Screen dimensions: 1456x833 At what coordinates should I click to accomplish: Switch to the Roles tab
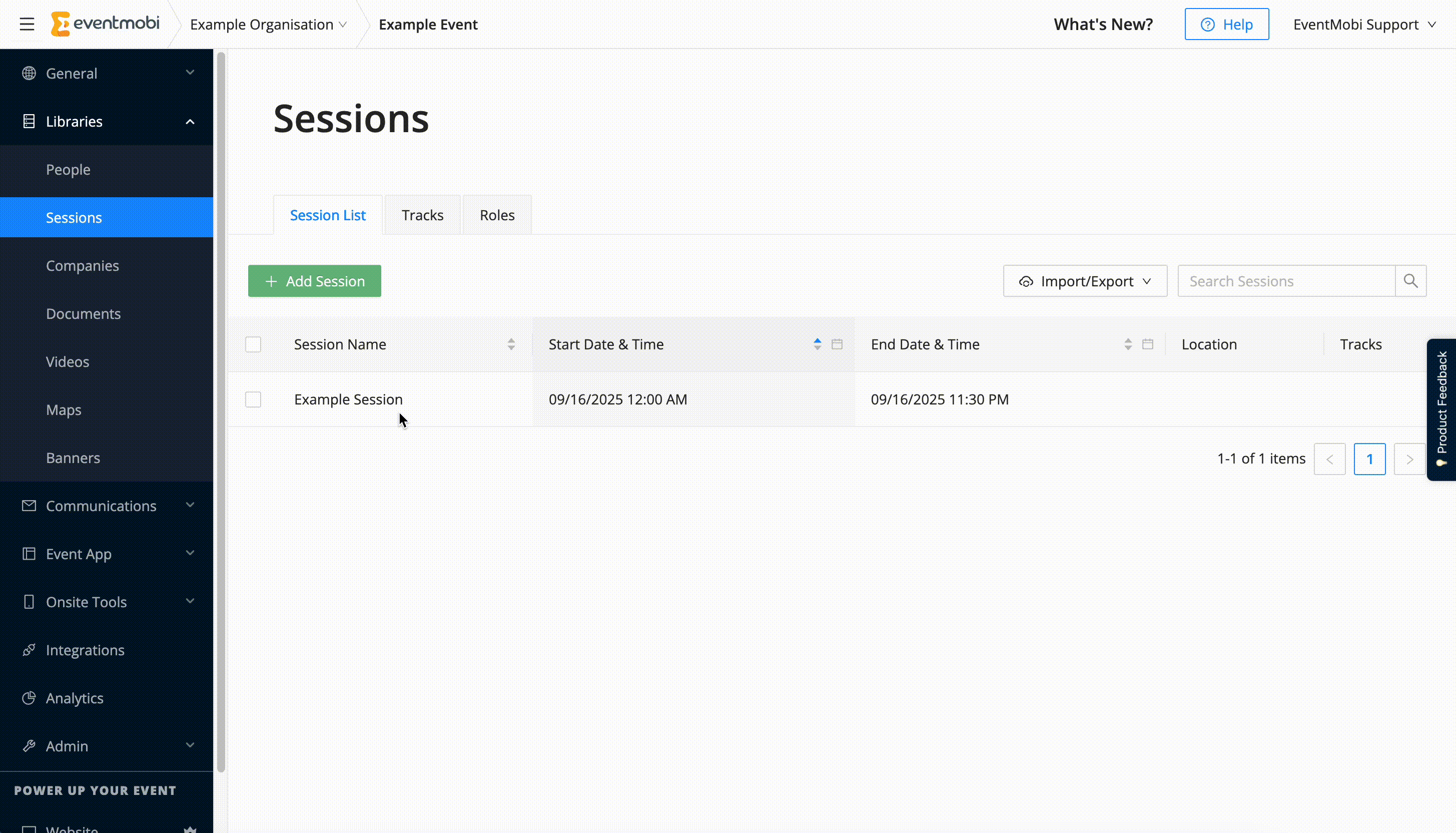point(497,215)
